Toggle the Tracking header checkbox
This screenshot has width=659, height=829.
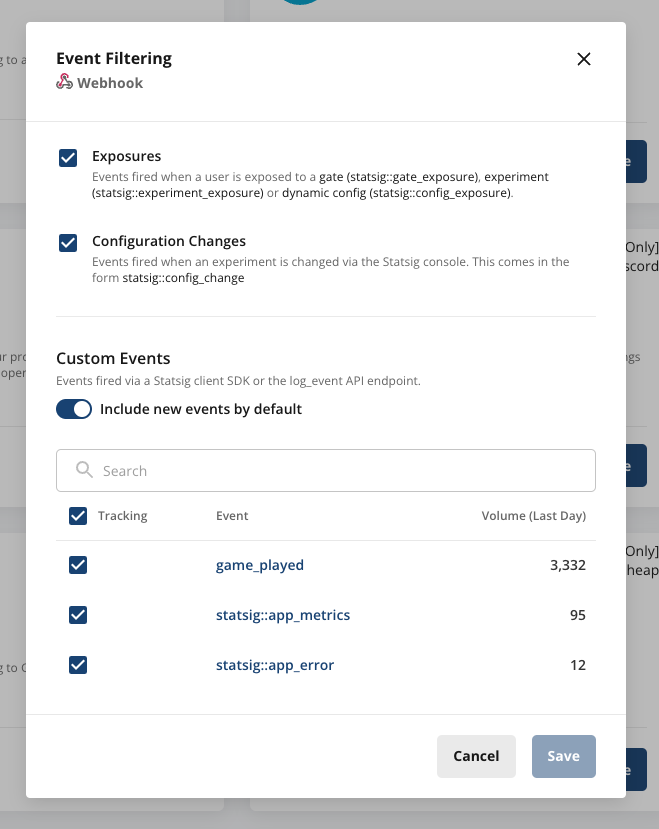[78, 516]
